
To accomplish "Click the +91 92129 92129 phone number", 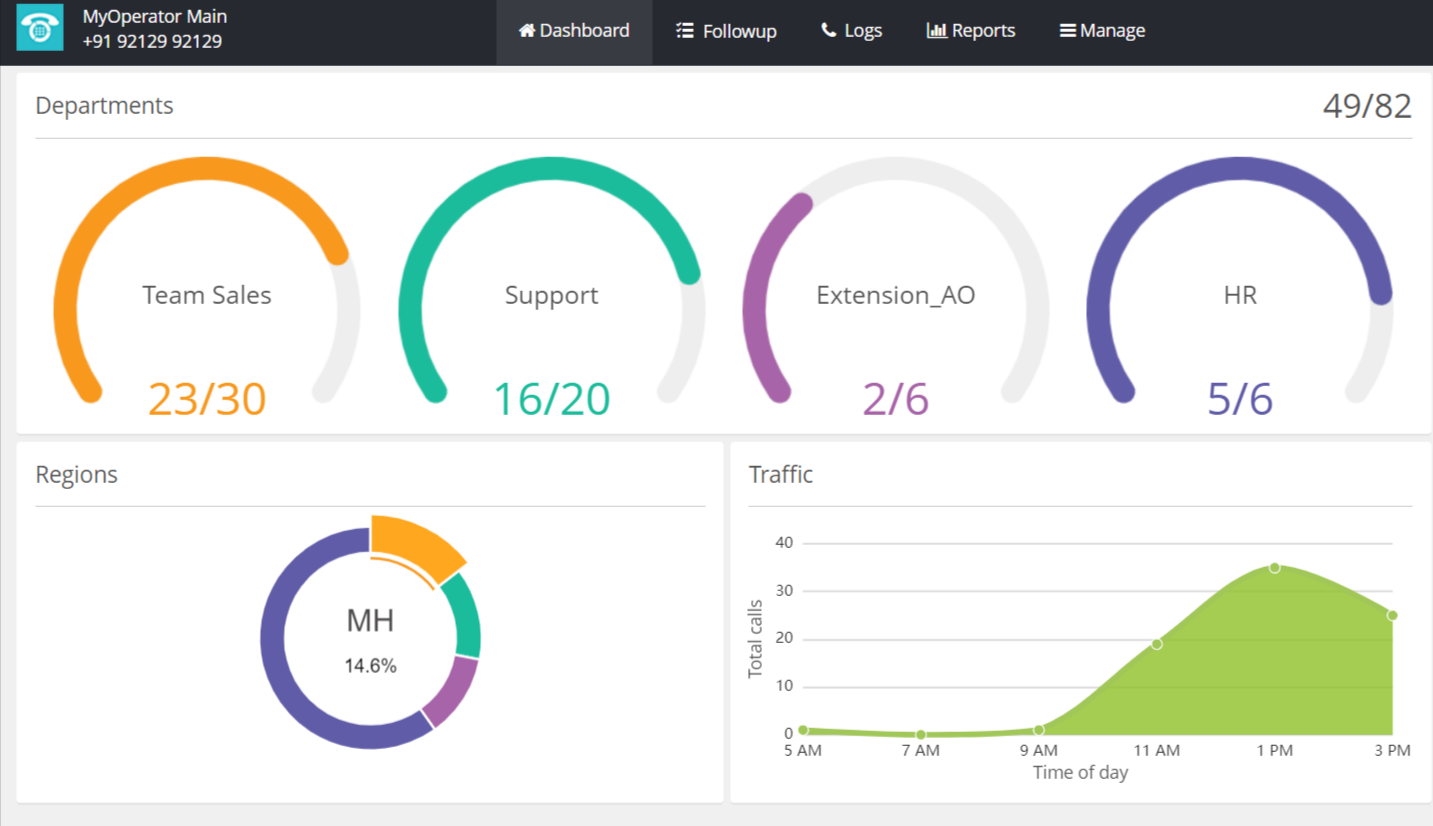I will coord(152,42).
